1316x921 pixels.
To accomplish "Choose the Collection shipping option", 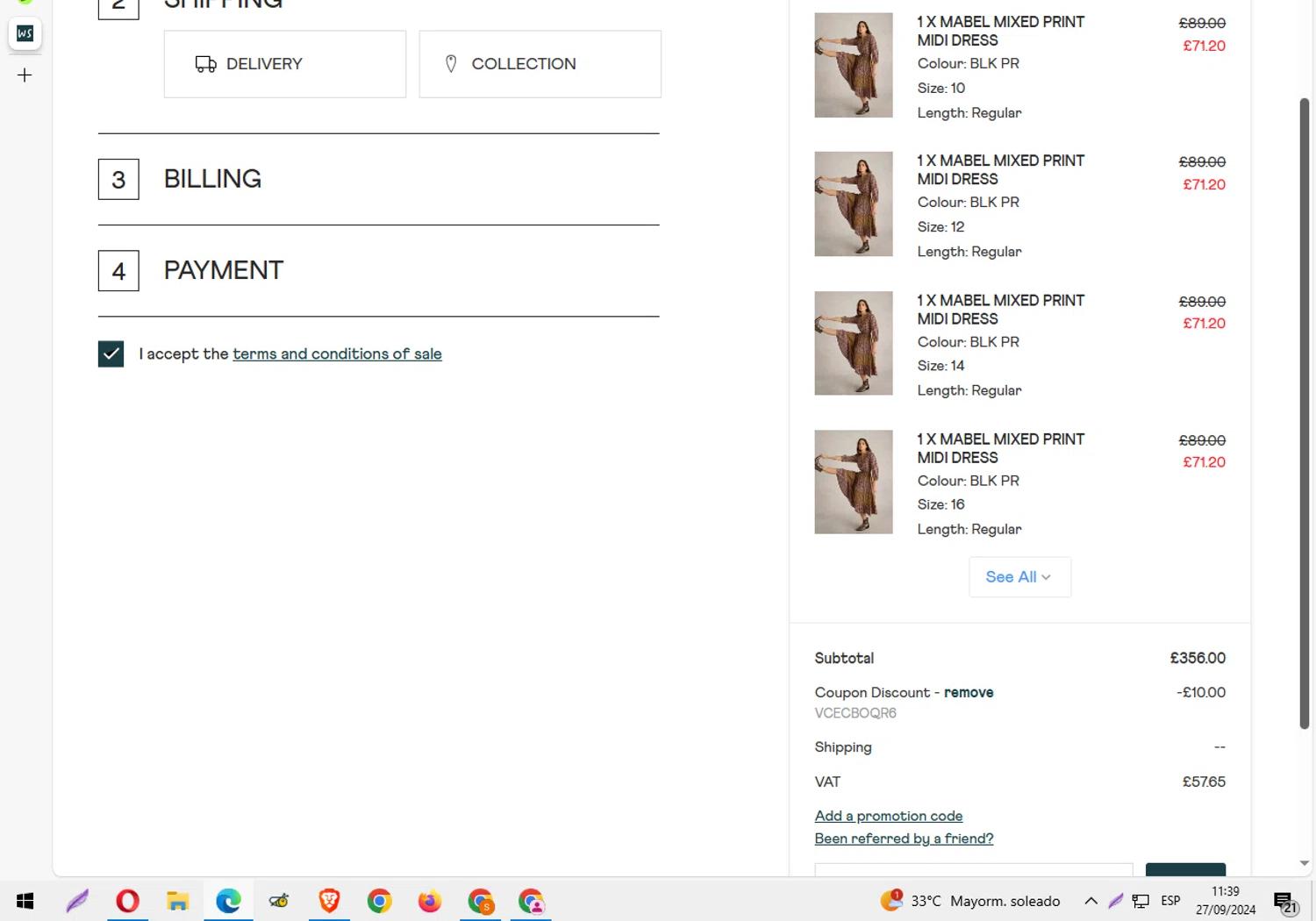I will (x=540, y=64).
